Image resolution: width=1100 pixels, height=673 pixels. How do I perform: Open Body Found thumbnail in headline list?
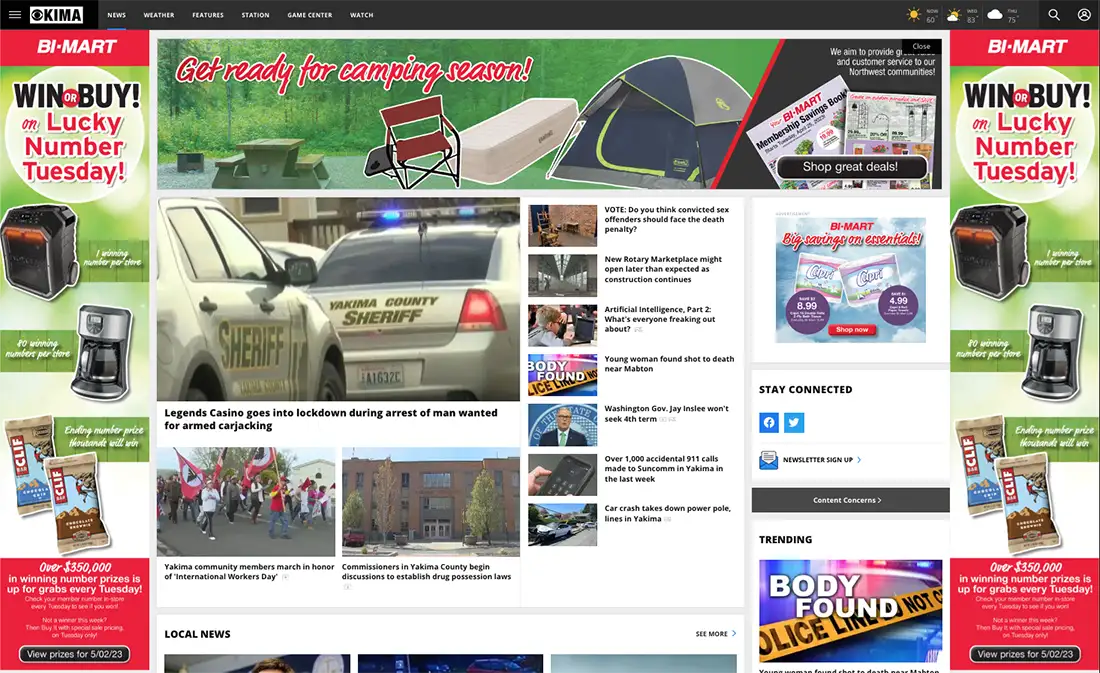tap(563, 375)
